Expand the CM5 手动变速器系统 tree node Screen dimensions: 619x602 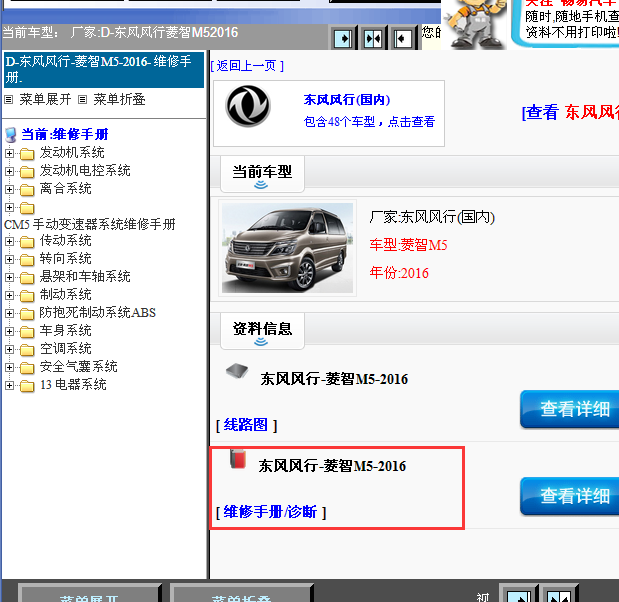[x=9, y=208]
